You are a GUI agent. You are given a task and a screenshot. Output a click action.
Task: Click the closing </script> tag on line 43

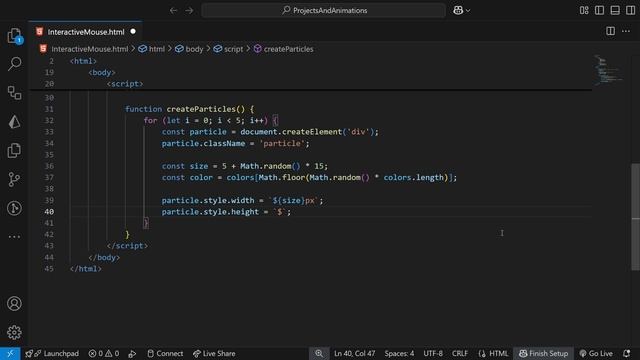127,246
